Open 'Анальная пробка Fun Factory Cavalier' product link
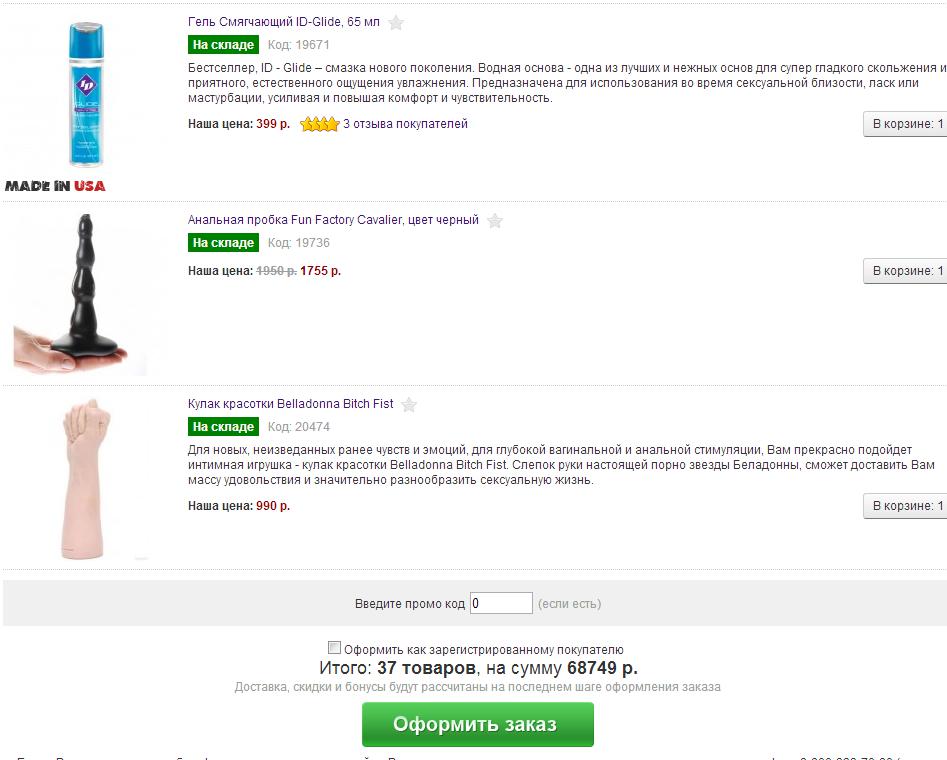Image resolution: width=947 pixels, height=760 pixels. 333,220
